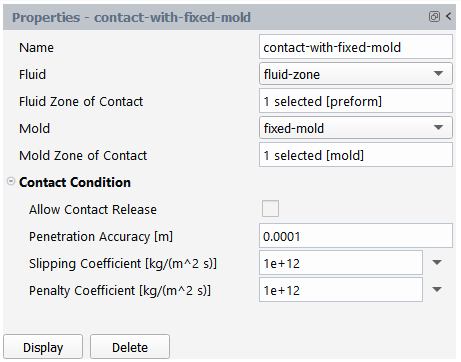Click the Allow Contact Release label
Screen dimensions: 461x362
(93, 209)
